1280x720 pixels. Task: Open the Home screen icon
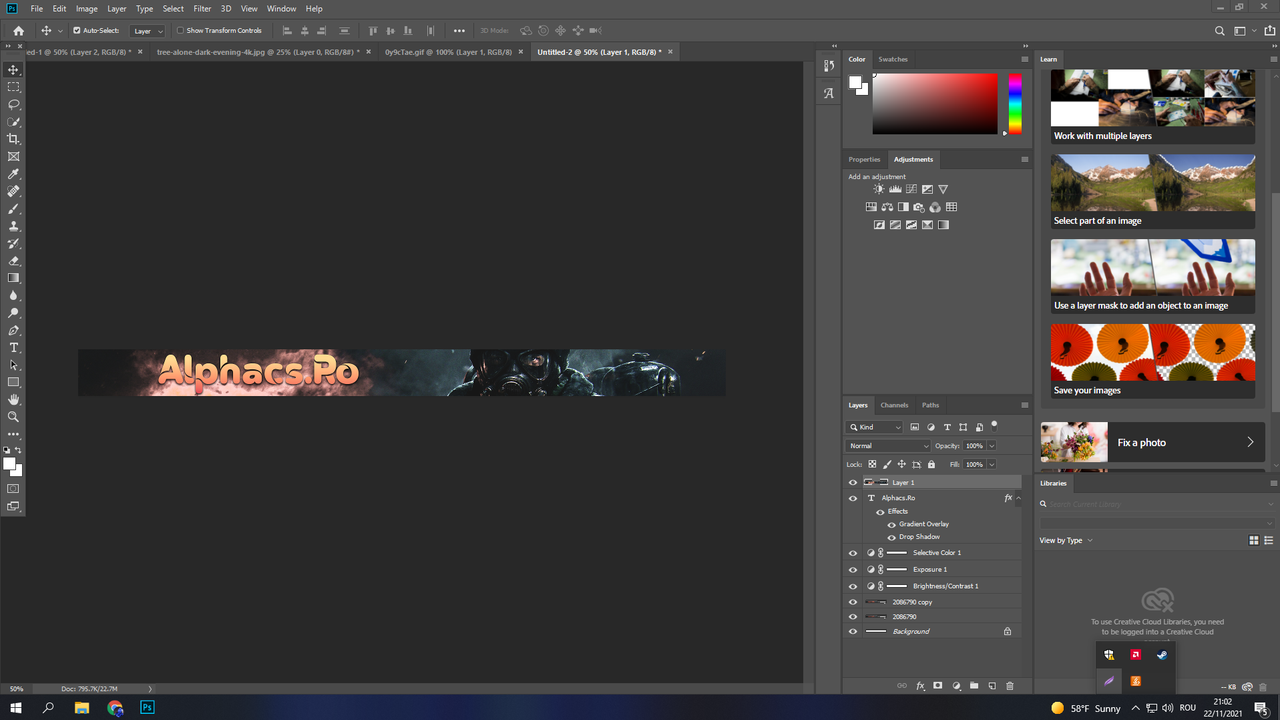pyautogui.click(x=18, y=31)
